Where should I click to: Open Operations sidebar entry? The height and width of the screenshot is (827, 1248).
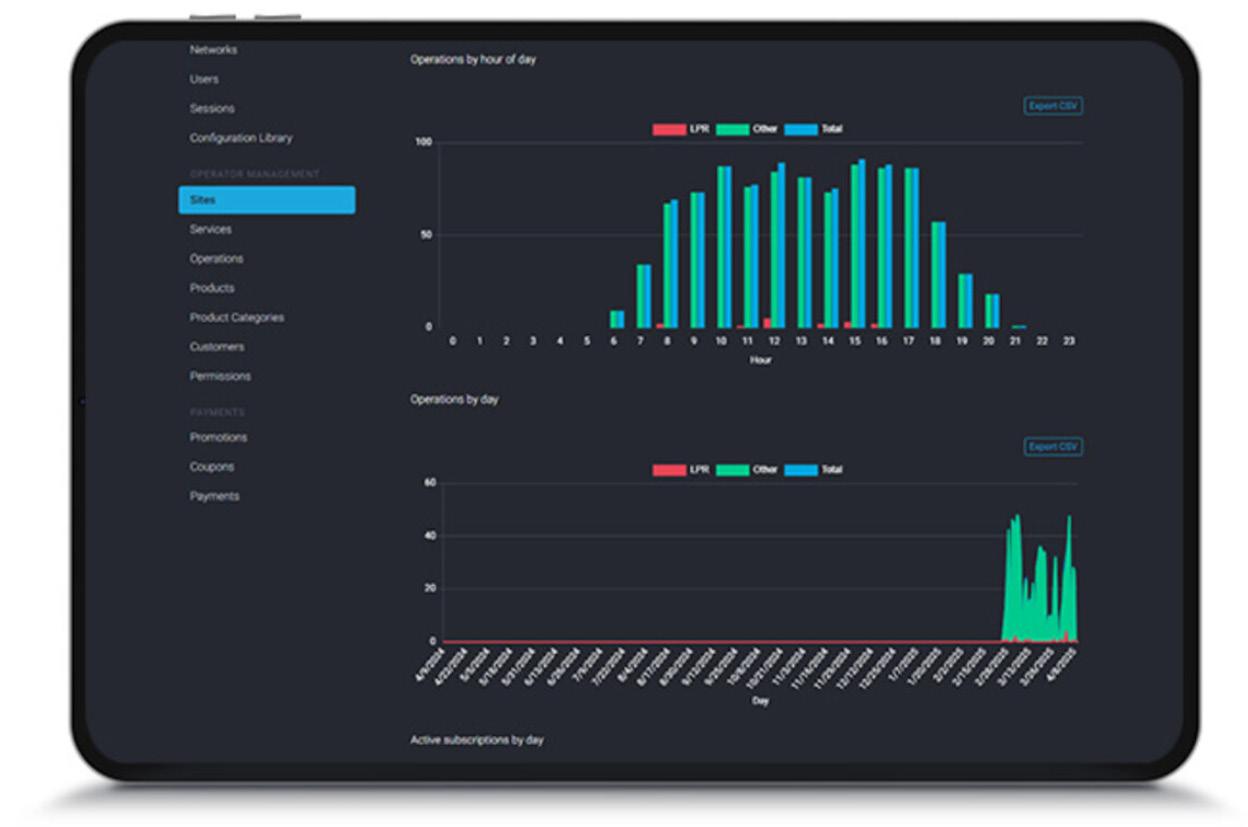[x=216, y=258]
